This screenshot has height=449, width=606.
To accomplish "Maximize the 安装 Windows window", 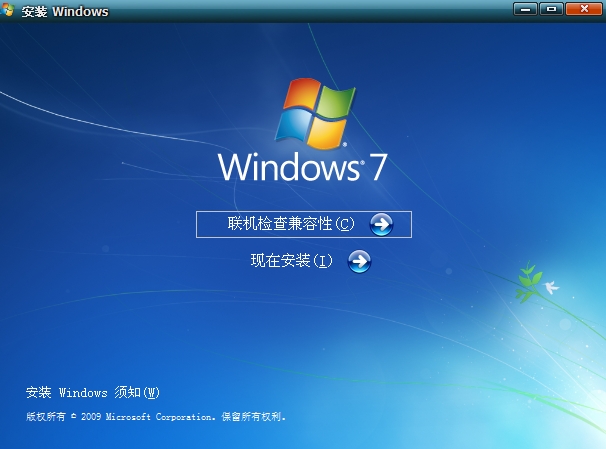I will point(551,9).
